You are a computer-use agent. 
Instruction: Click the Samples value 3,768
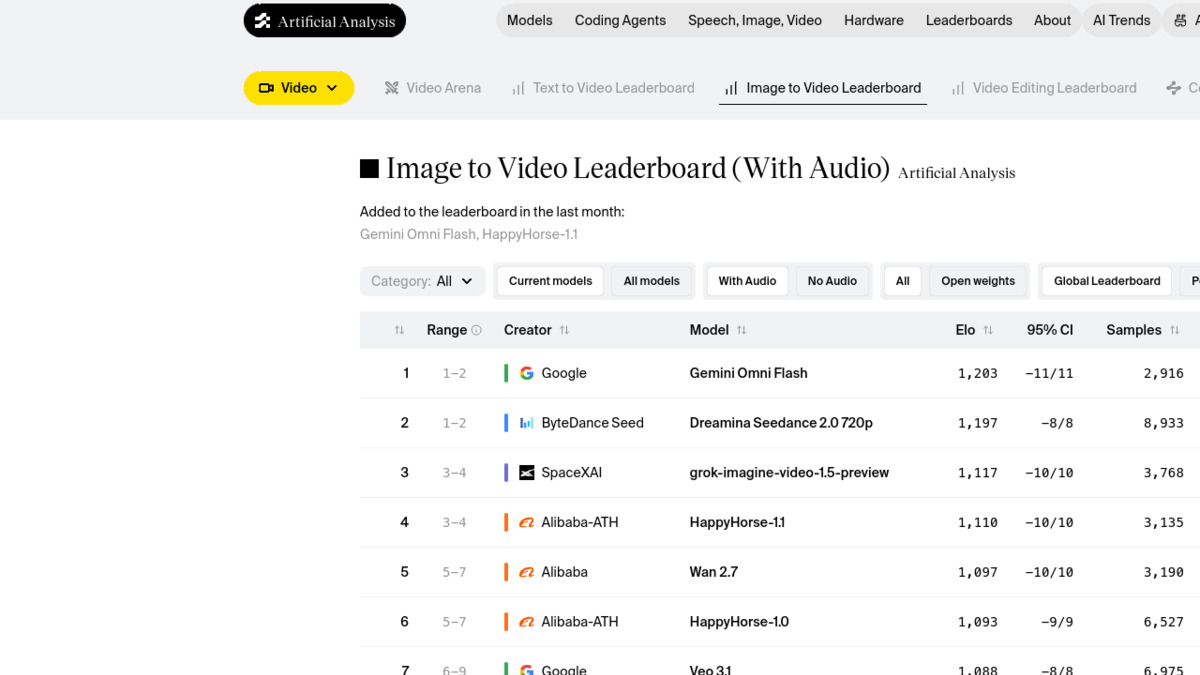coord(1164,473)
